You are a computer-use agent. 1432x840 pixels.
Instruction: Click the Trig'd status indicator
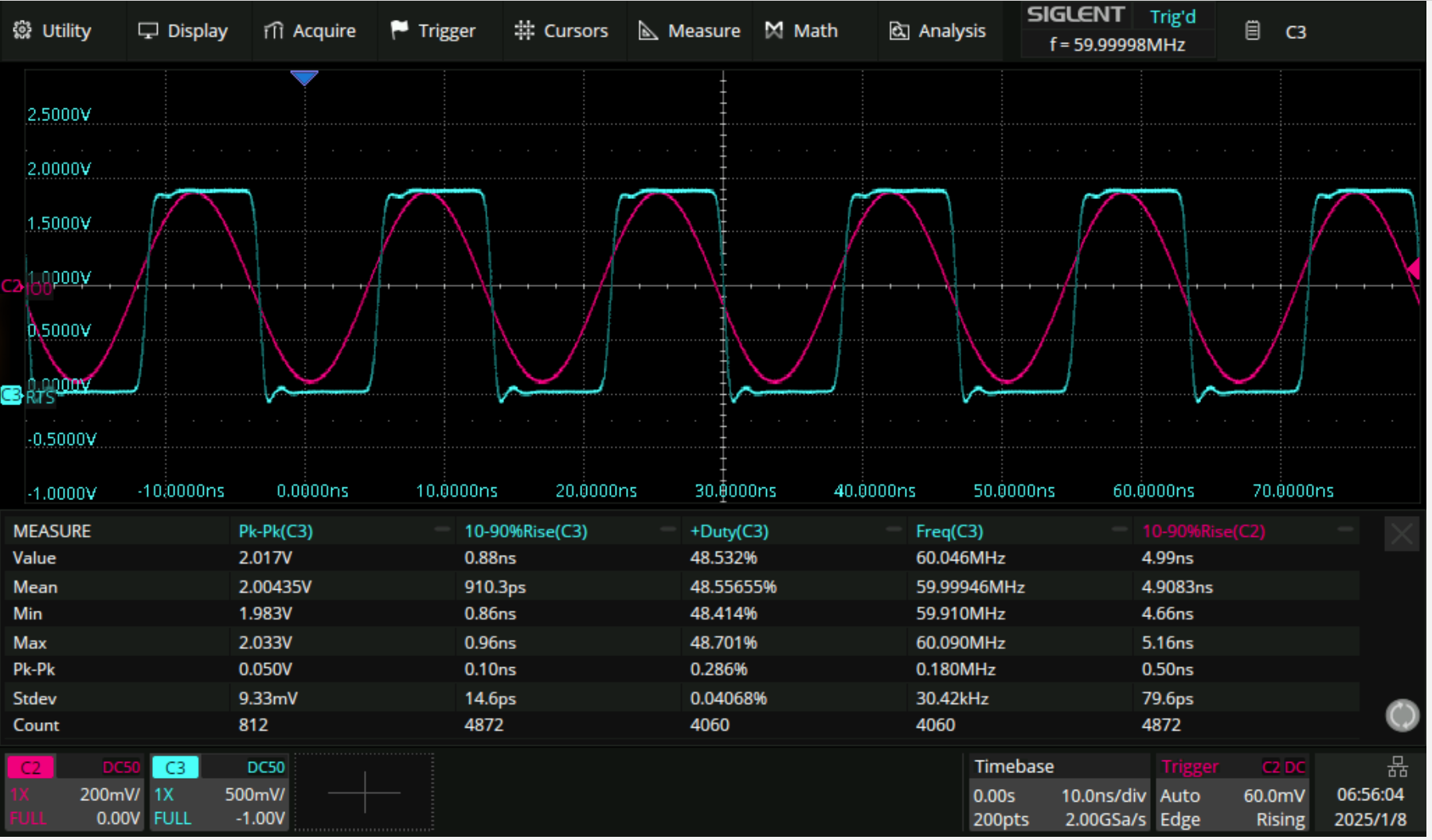pyautogui.click(x=1172, y=17)
